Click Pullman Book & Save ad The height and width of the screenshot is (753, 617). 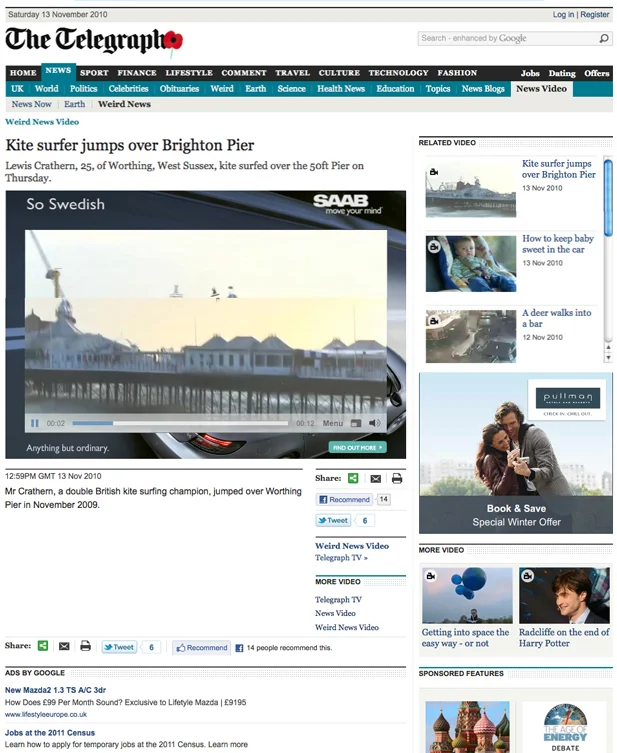click(516, 453)
